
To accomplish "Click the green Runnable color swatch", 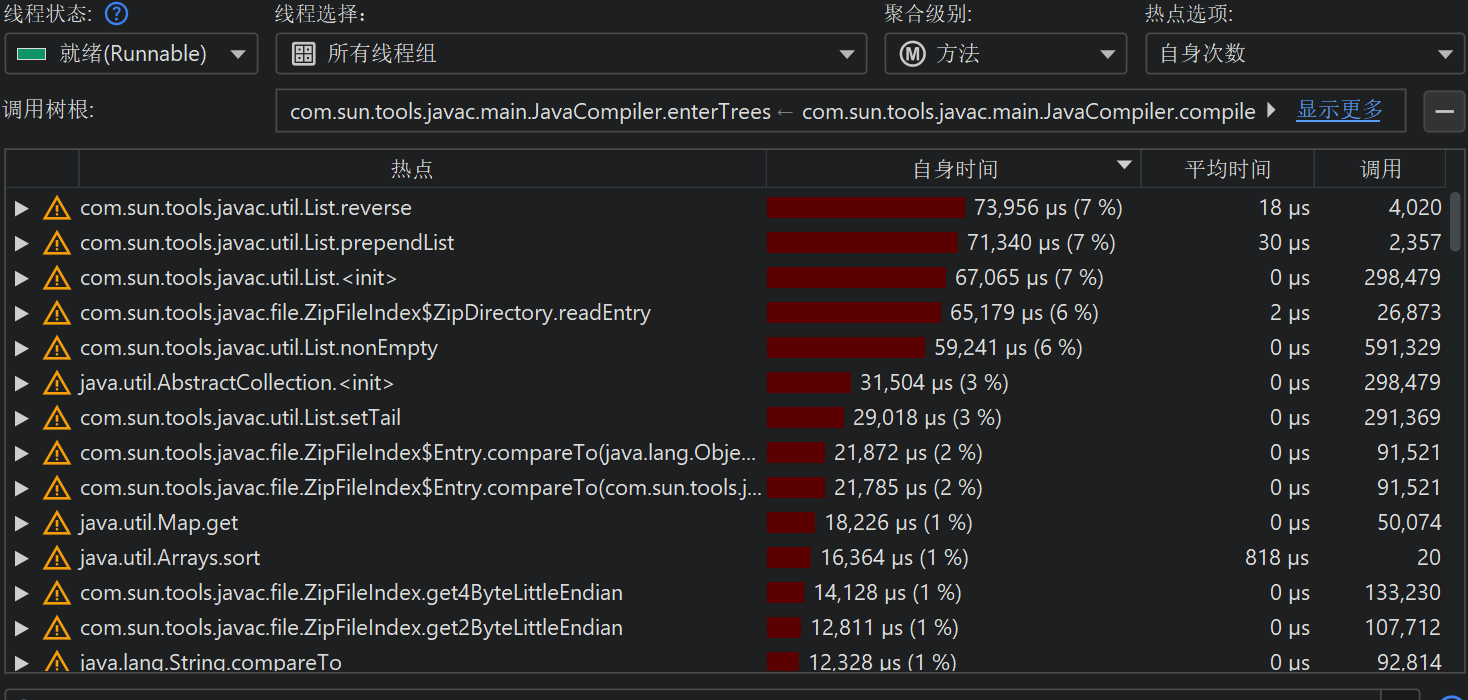I will click(32, 54).
